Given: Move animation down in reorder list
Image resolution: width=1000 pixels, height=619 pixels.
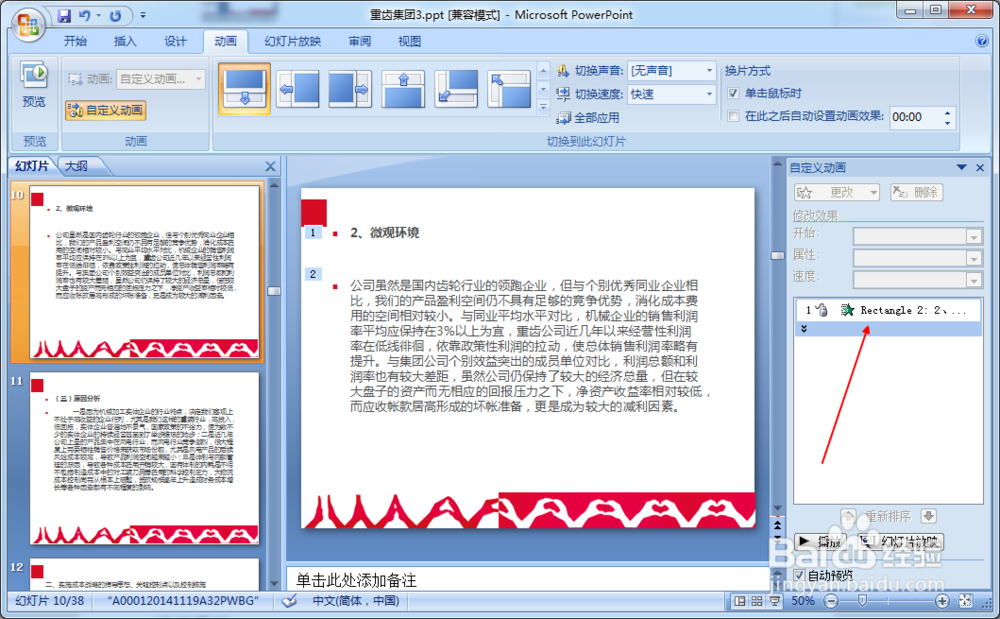Looking at the screenshot, I should [929, 516].
